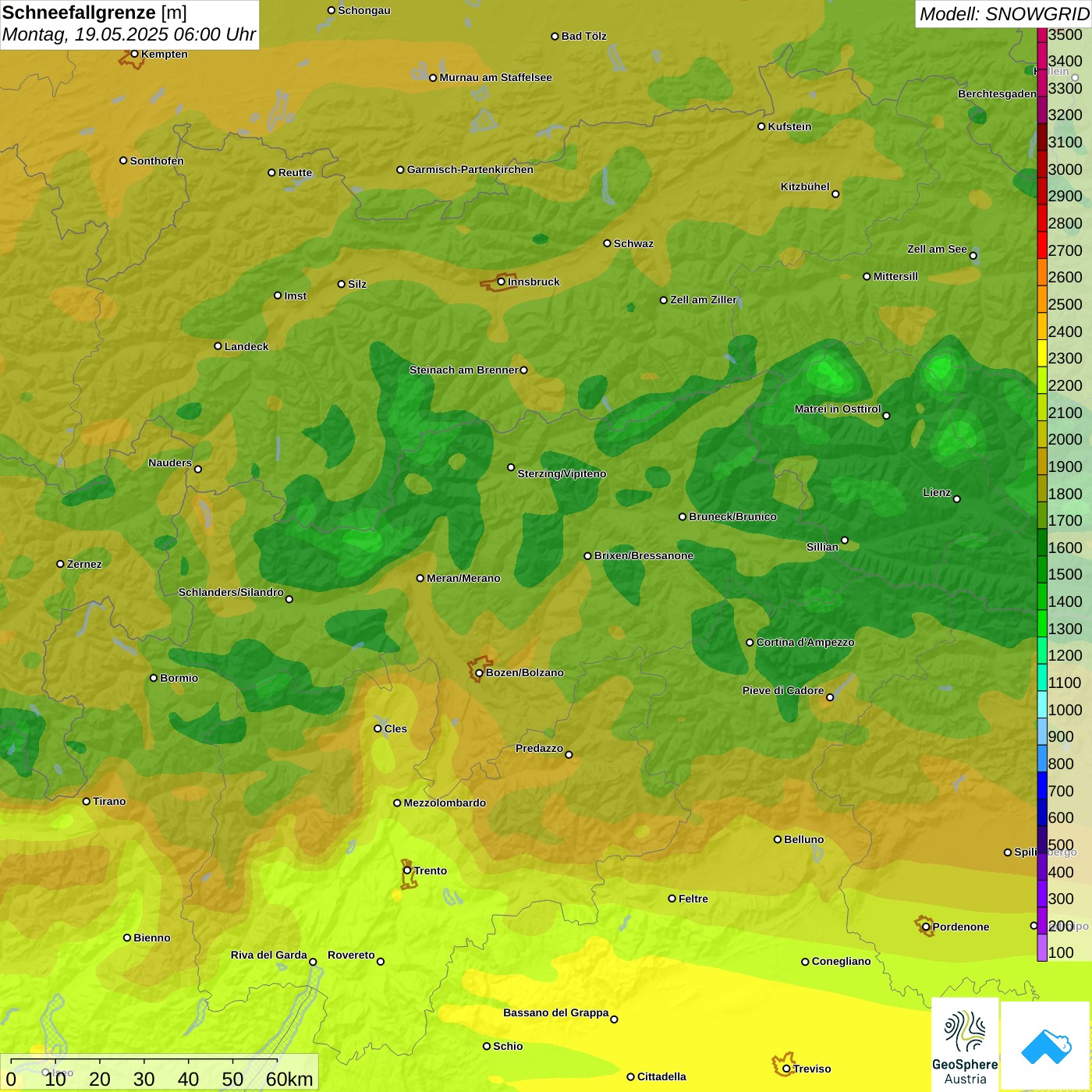Click the 'Imst' label
Screen dimensions: 1092x1092
pyautogui.click(x=295, y=296)
